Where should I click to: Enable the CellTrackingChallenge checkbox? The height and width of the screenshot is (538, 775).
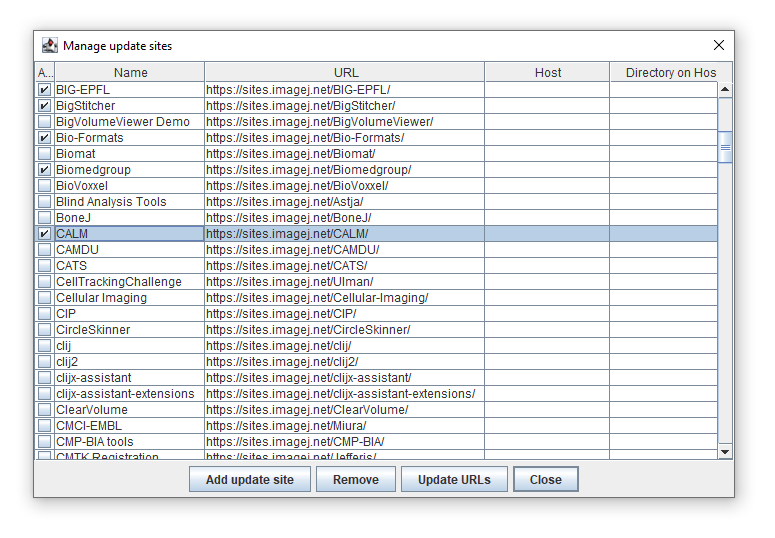click(44, 281)
